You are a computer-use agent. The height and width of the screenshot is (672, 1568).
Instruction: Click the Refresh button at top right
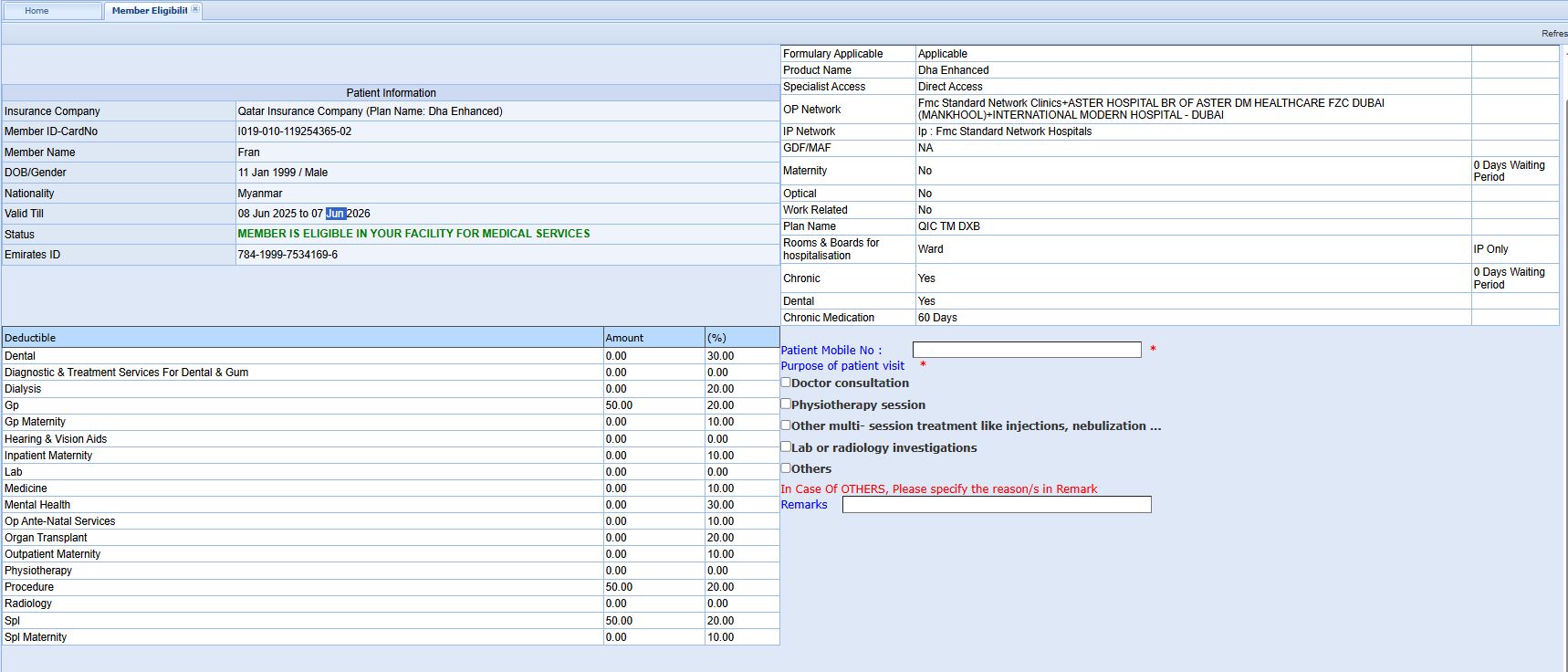click(1554, 34)
